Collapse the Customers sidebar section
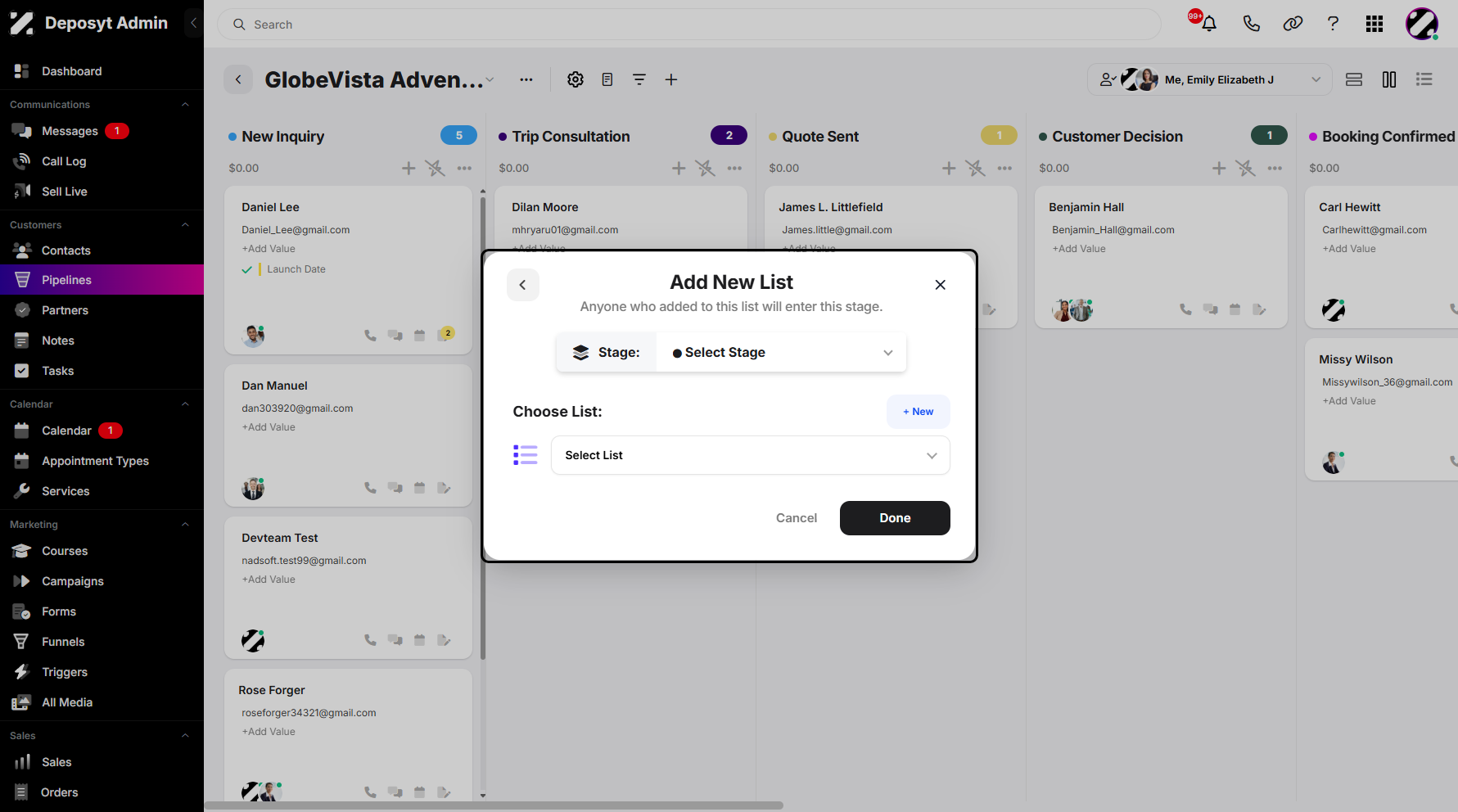The width and height of the screenshot is (1458, 812). [185, 225]
